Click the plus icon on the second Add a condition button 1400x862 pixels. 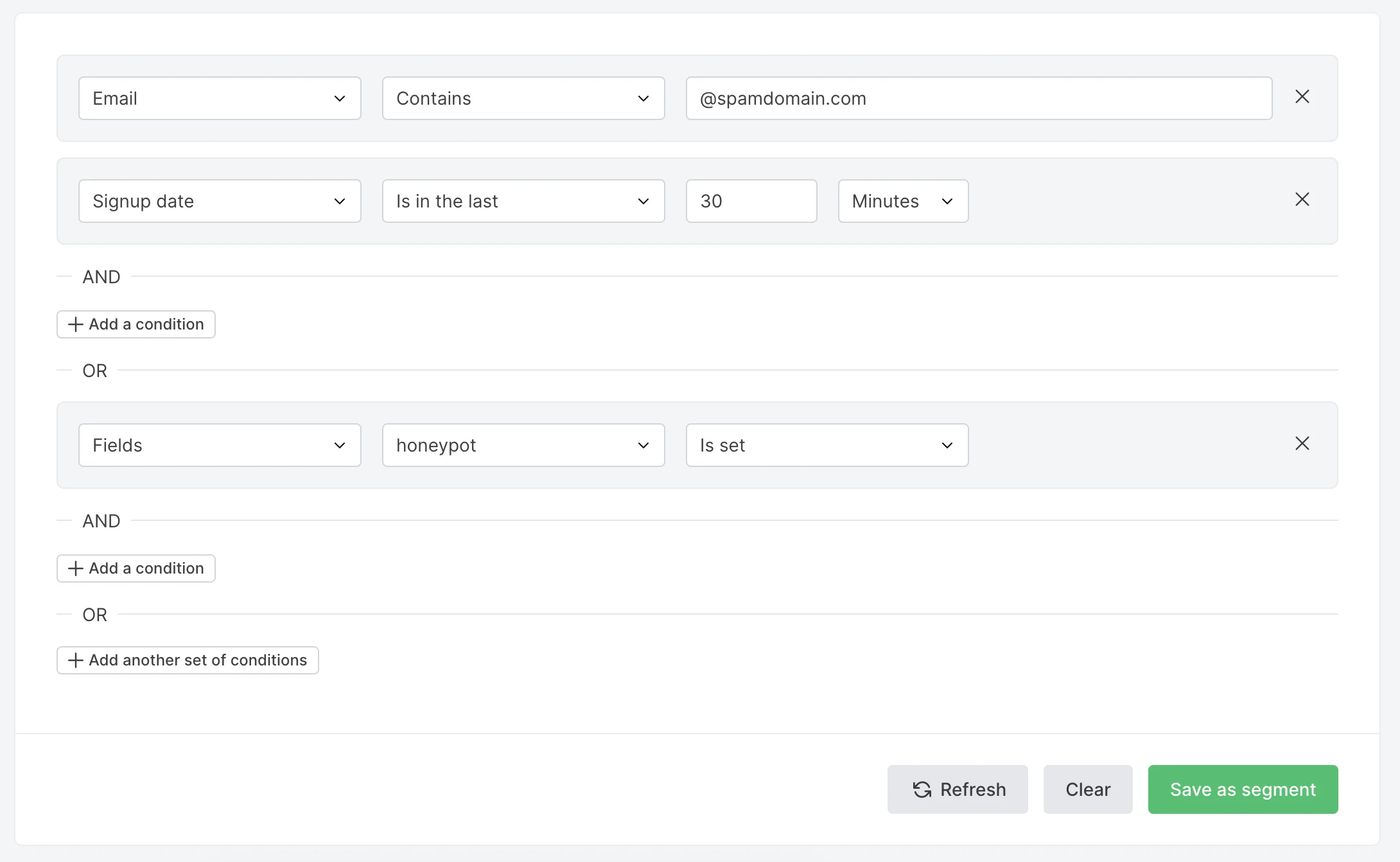(76, 568)
